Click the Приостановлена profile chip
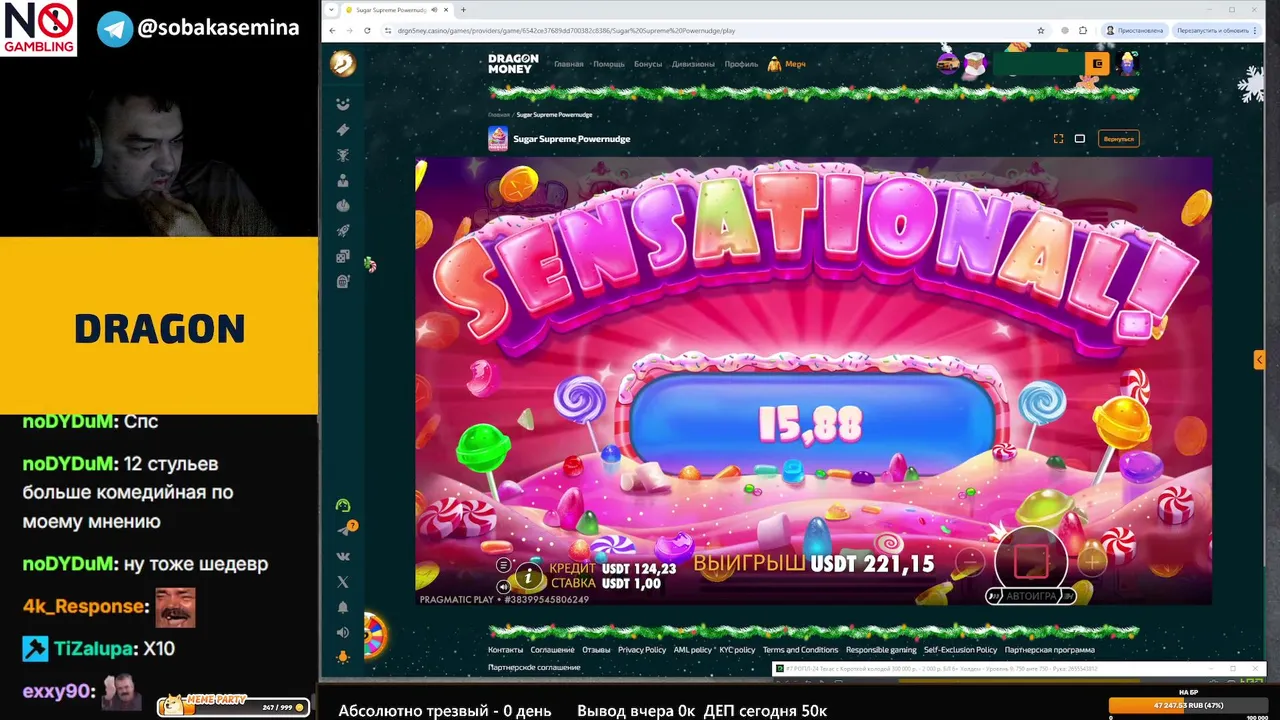The width and height of the screenshot is (1280, 720). 1135,30
